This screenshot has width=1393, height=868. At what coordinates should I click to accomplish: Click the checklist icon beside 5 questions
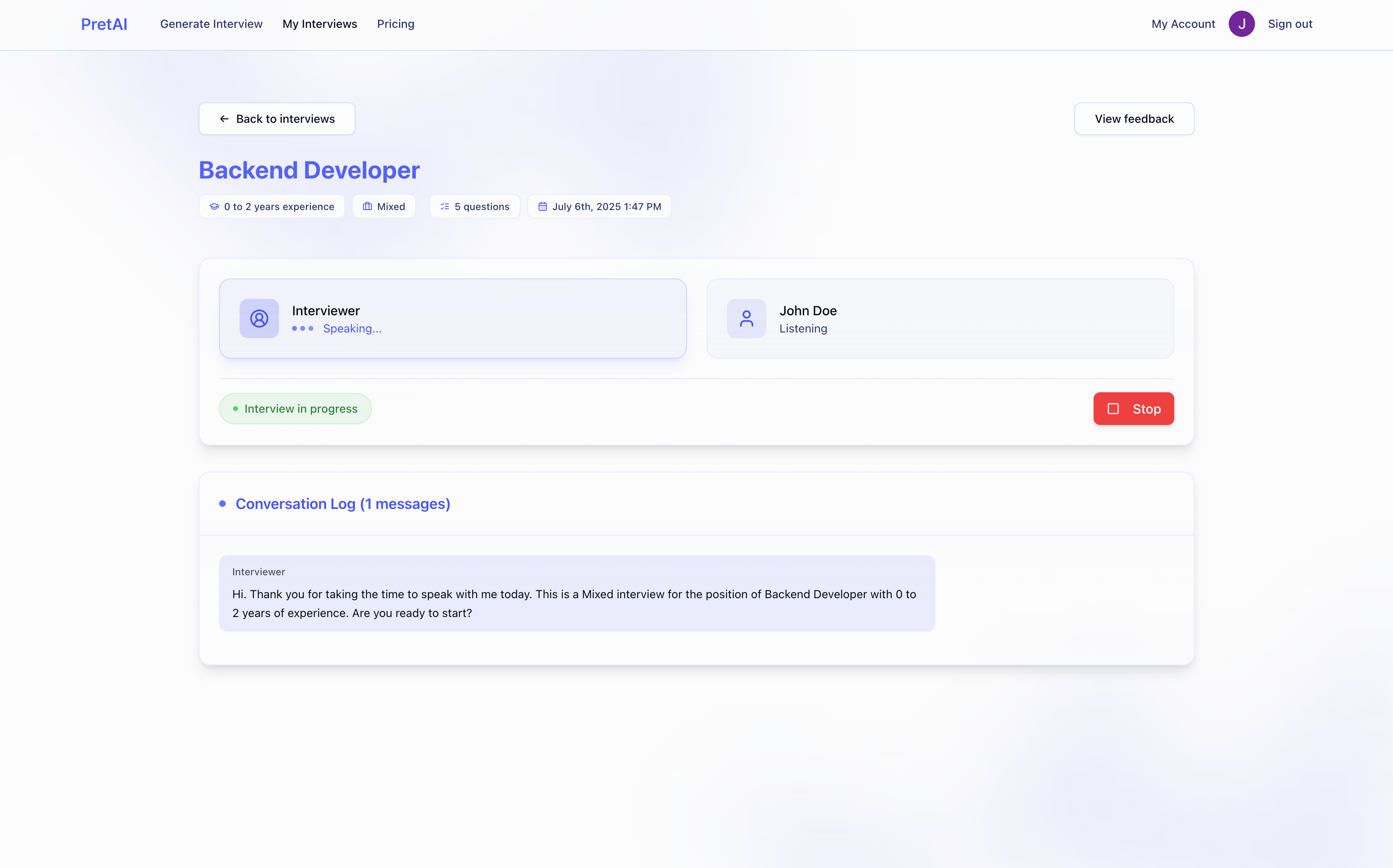[445, 207]
